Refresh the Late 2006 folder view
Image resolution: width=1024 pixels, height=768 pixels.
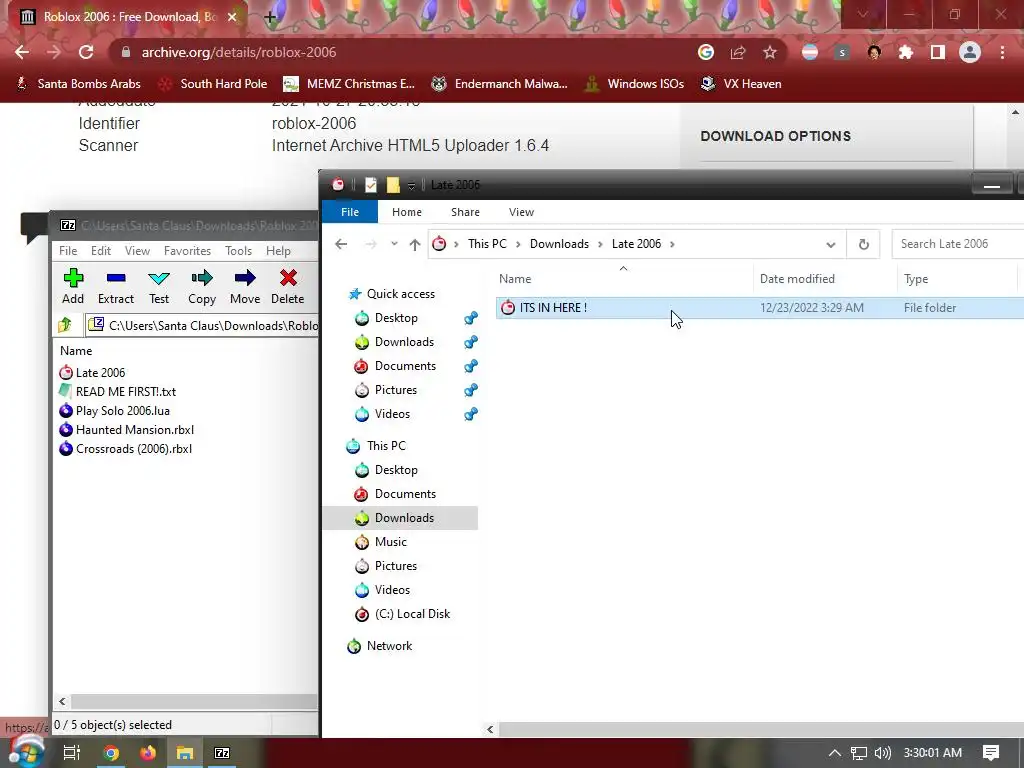(863, 244)
